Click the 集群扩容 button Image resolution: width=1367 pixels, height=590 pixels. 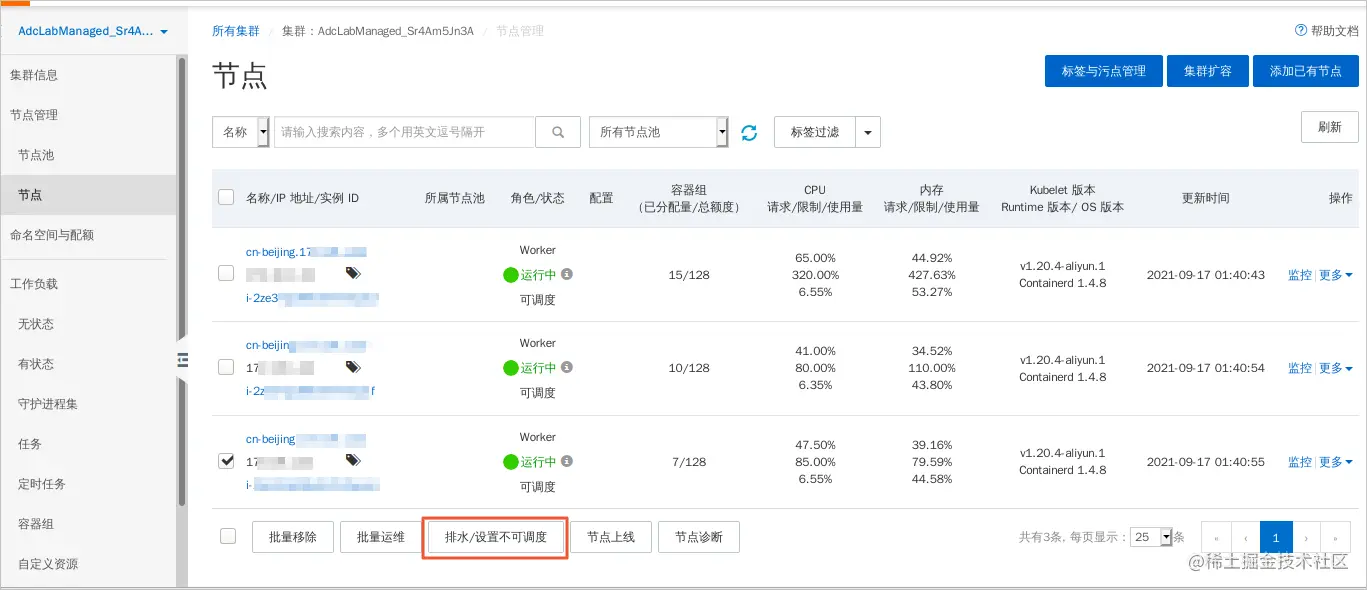tap(1208, 71)
